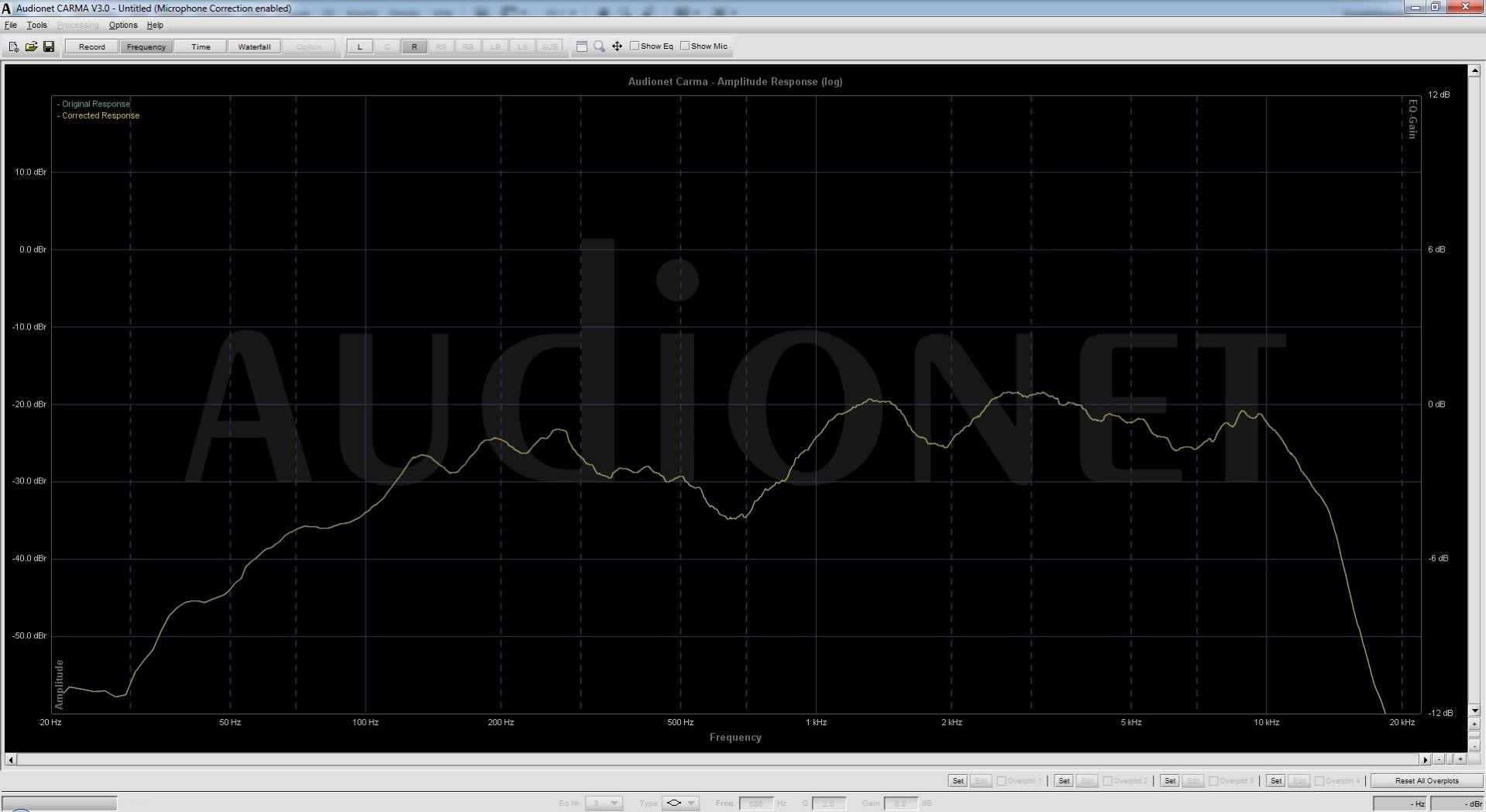Open the filter Type dropdown

pos(680,803)
